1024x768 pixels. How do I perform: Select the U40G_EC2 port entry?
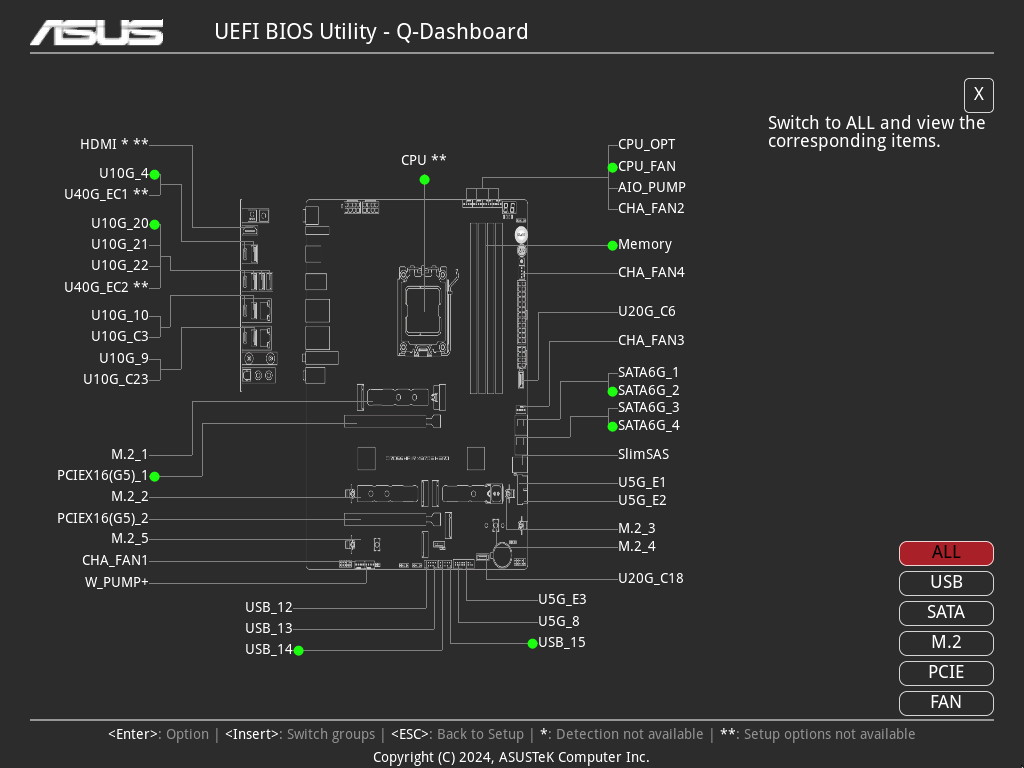[x=106, y=287]
